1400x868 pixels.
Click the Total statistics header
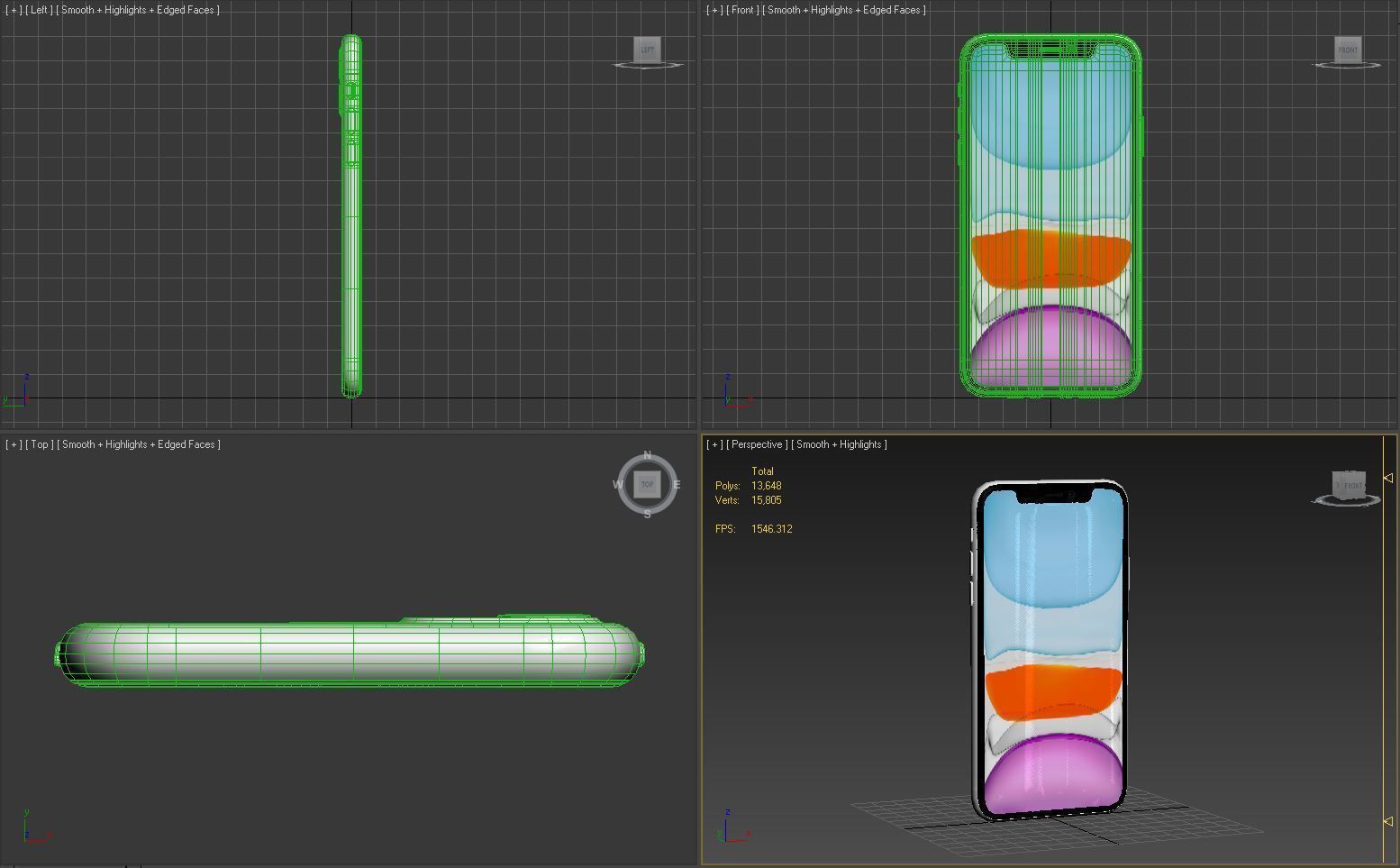pyautogui.click(x=762, y=471)
